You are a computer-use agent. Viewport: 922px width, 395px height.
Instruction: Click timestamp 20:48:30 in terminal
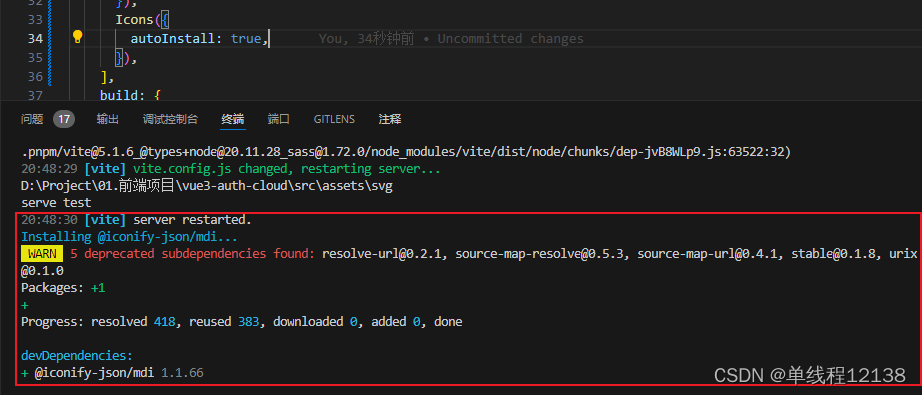coord(49,220)
